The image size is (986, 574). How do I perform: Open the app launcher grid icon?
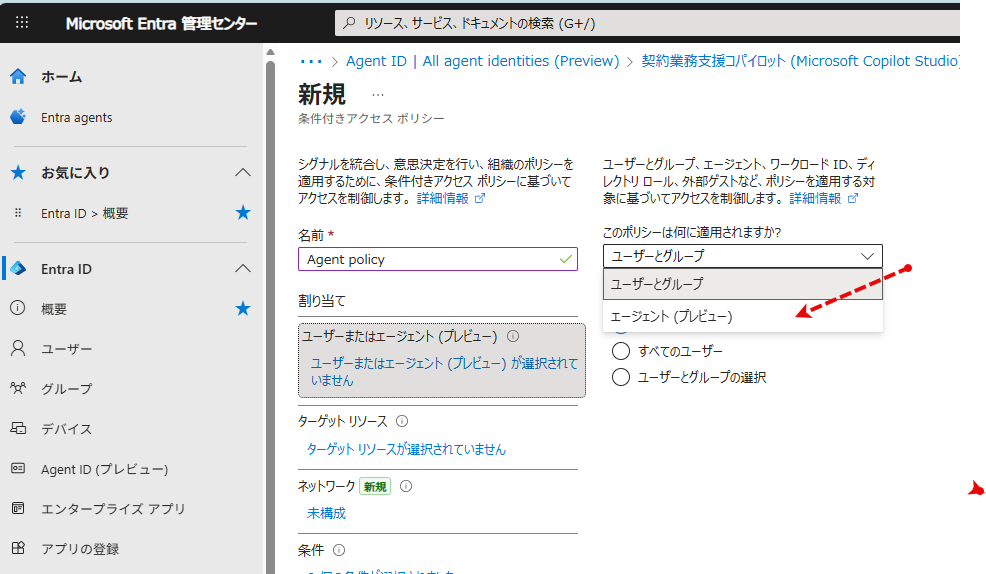[x=22, y=23]
